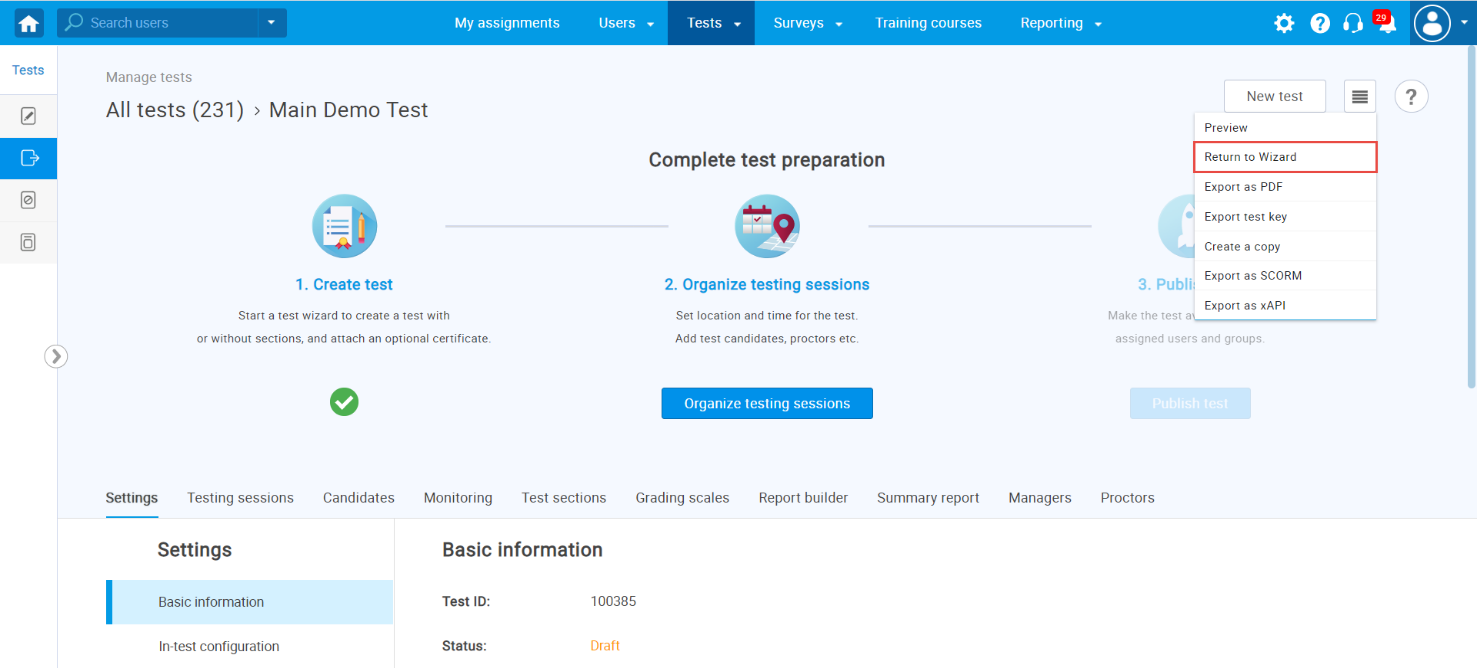Click the hamburger options menu icon
1477x668 pixels.
[x=1359, y=97]
